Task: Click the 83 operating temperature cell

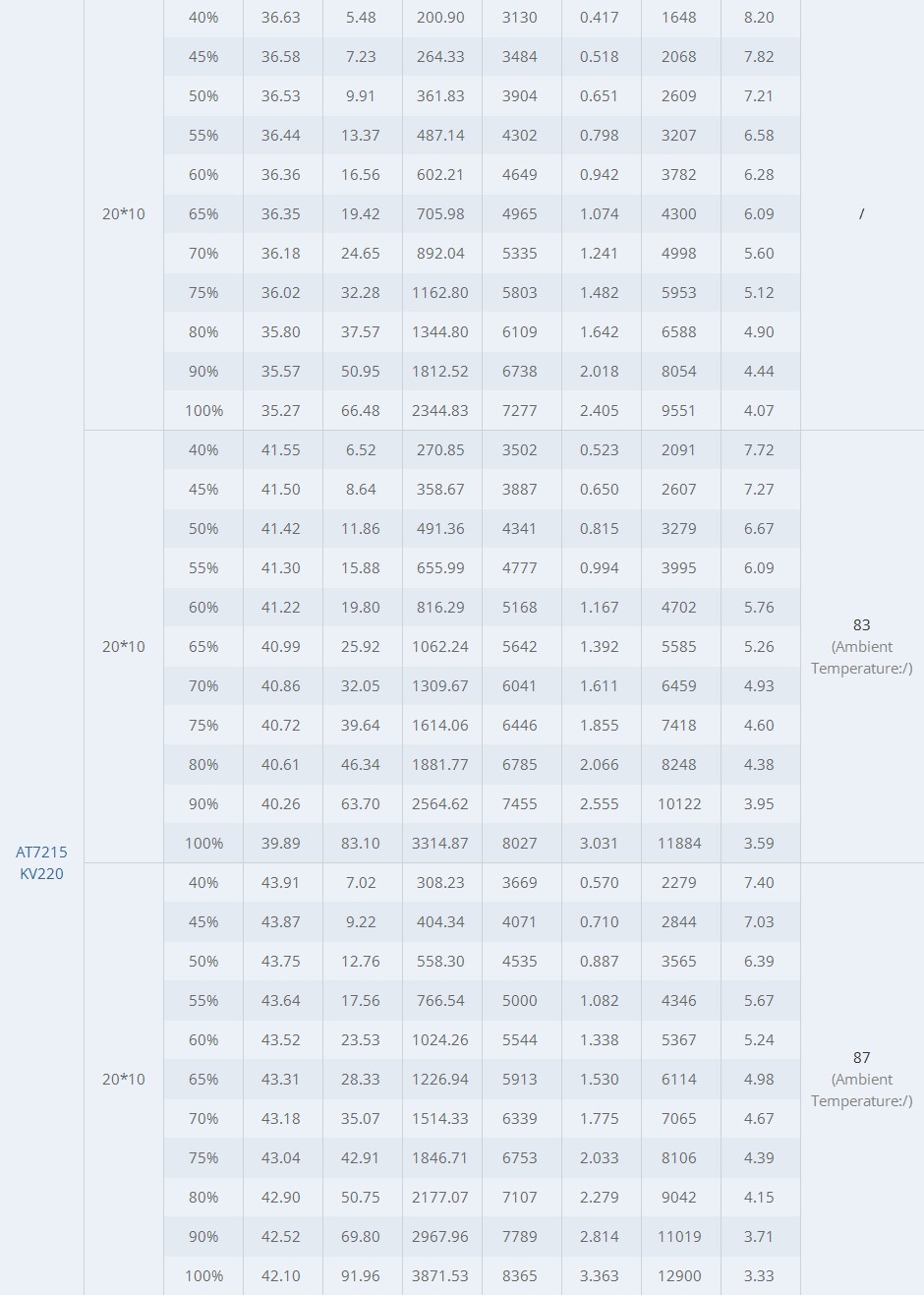Action: coord(862,646)
